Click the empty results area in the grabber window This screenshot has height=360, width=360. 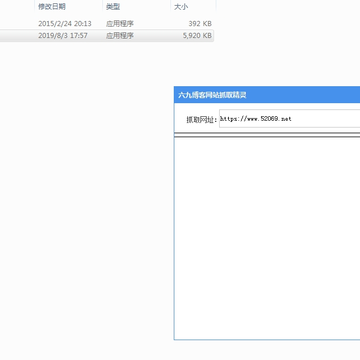[267, 239]
